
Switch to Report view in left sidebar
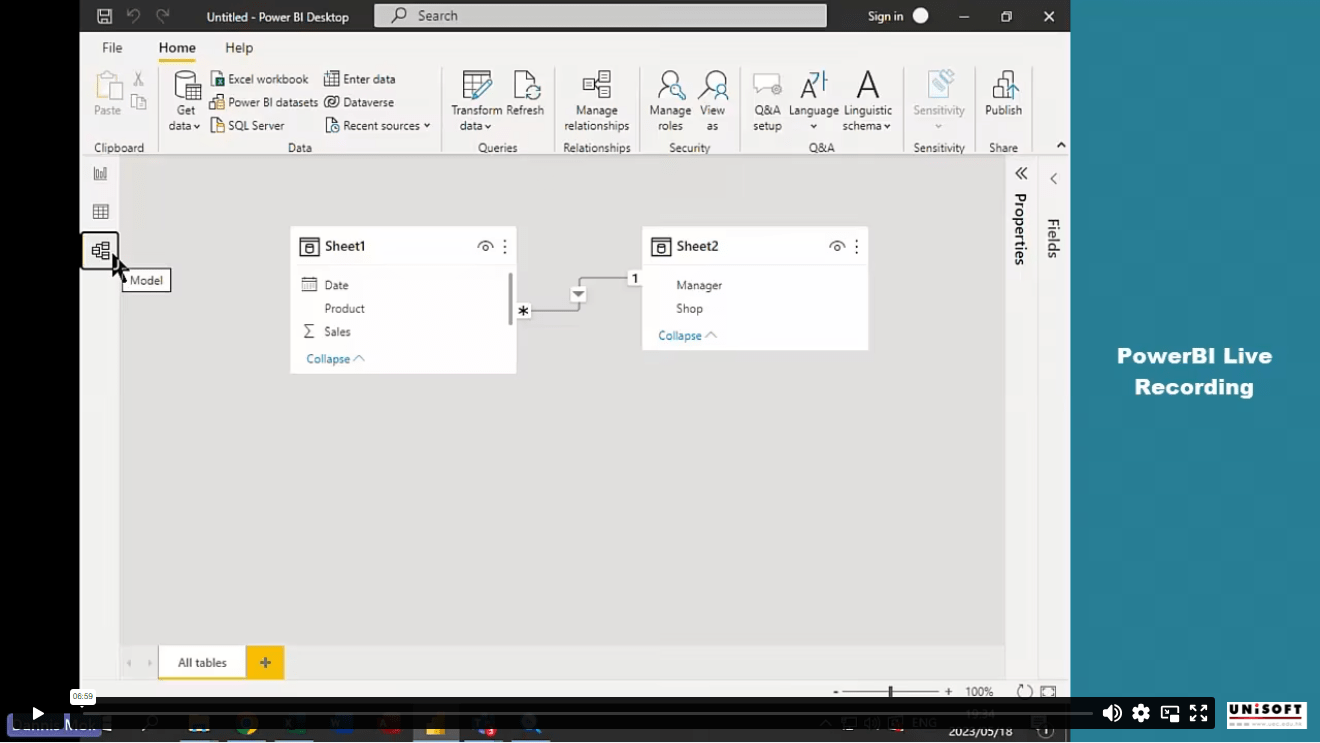(x=100, y=172)
